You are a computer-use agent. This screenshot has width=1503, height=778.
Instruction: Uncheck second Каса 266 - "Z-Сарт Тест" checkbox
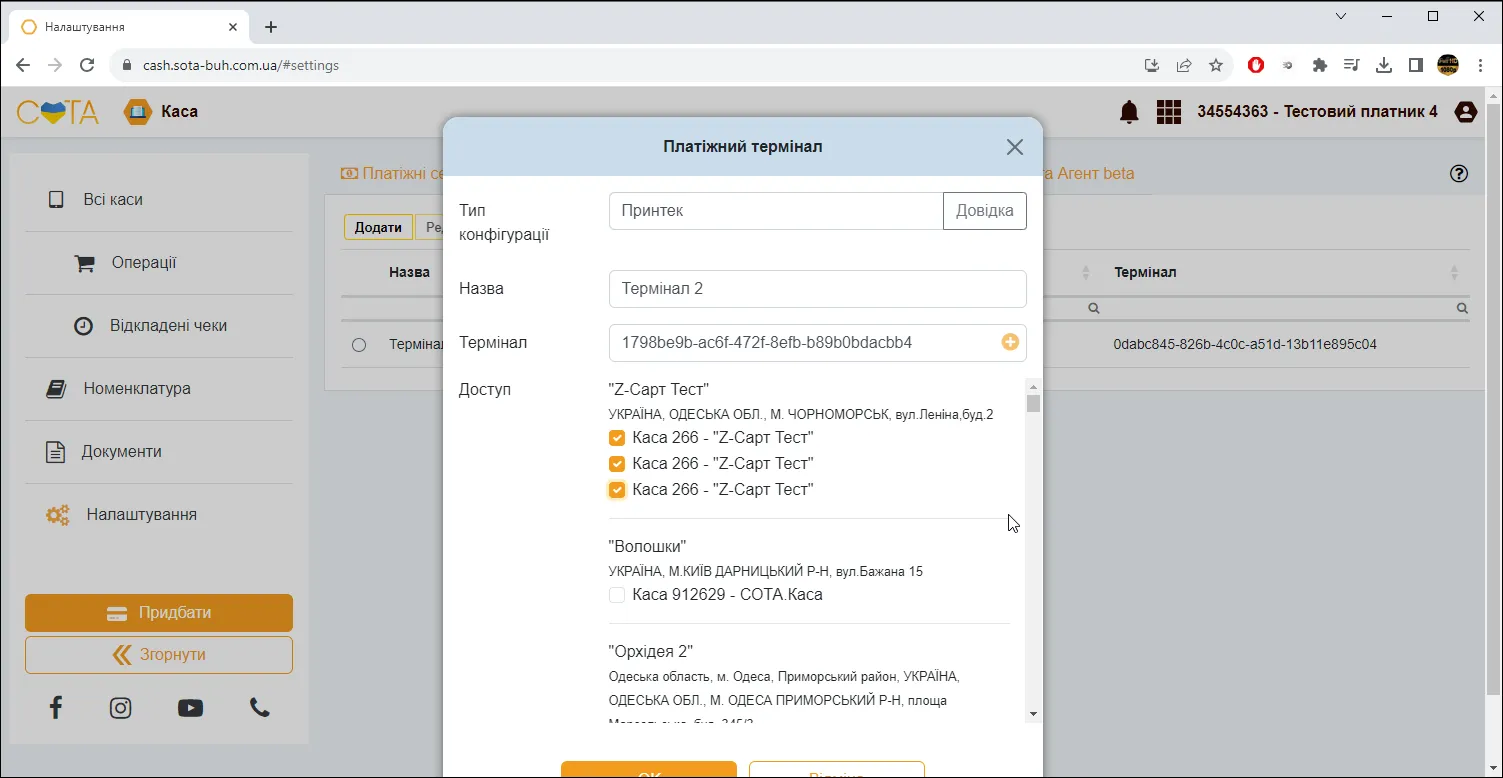tap(617, 464)
